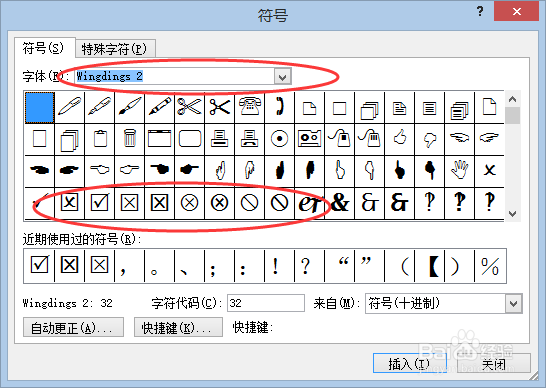Viewport: 546px width, 388px height.
Task: Pick the solid black scissors symbol
Action: 219,107
